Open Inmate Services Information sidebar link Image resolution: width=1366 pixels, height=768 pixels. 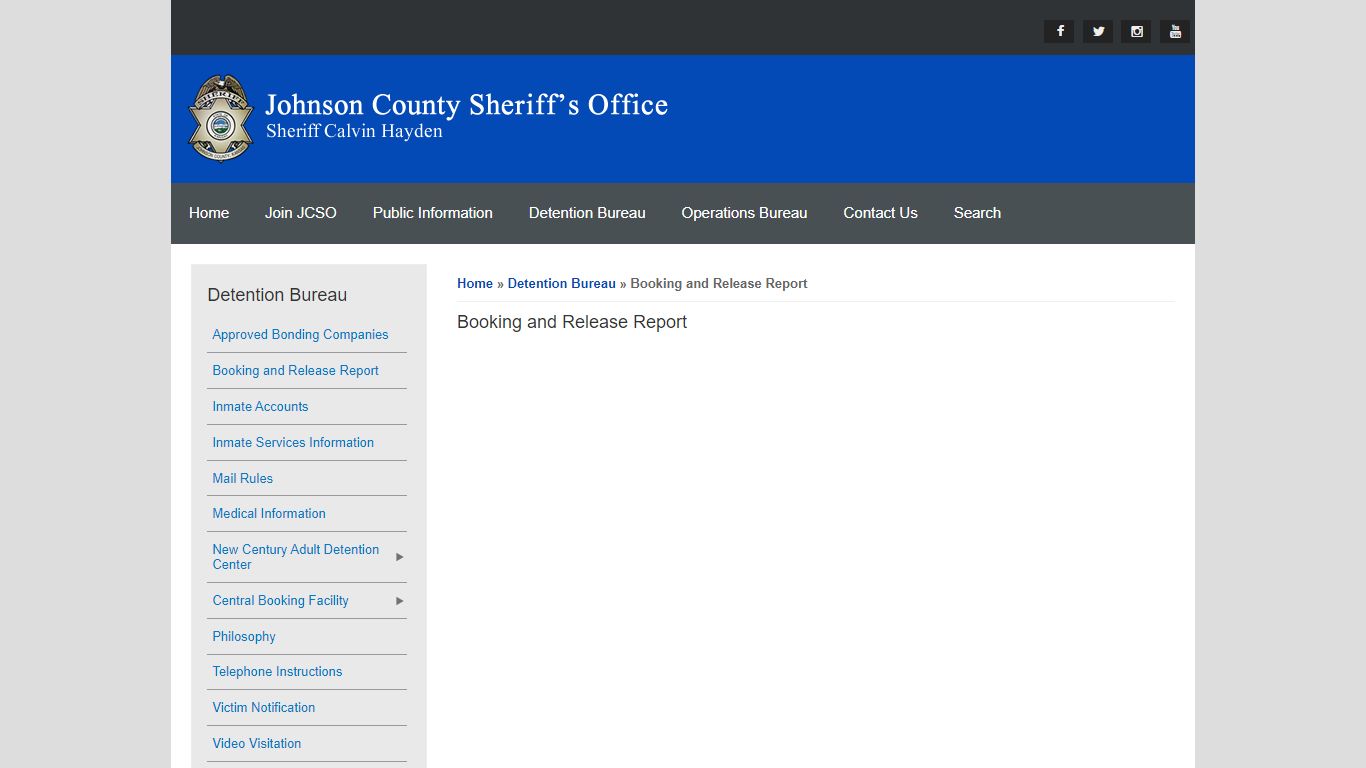pyautogui.click(x=293, y=443)
